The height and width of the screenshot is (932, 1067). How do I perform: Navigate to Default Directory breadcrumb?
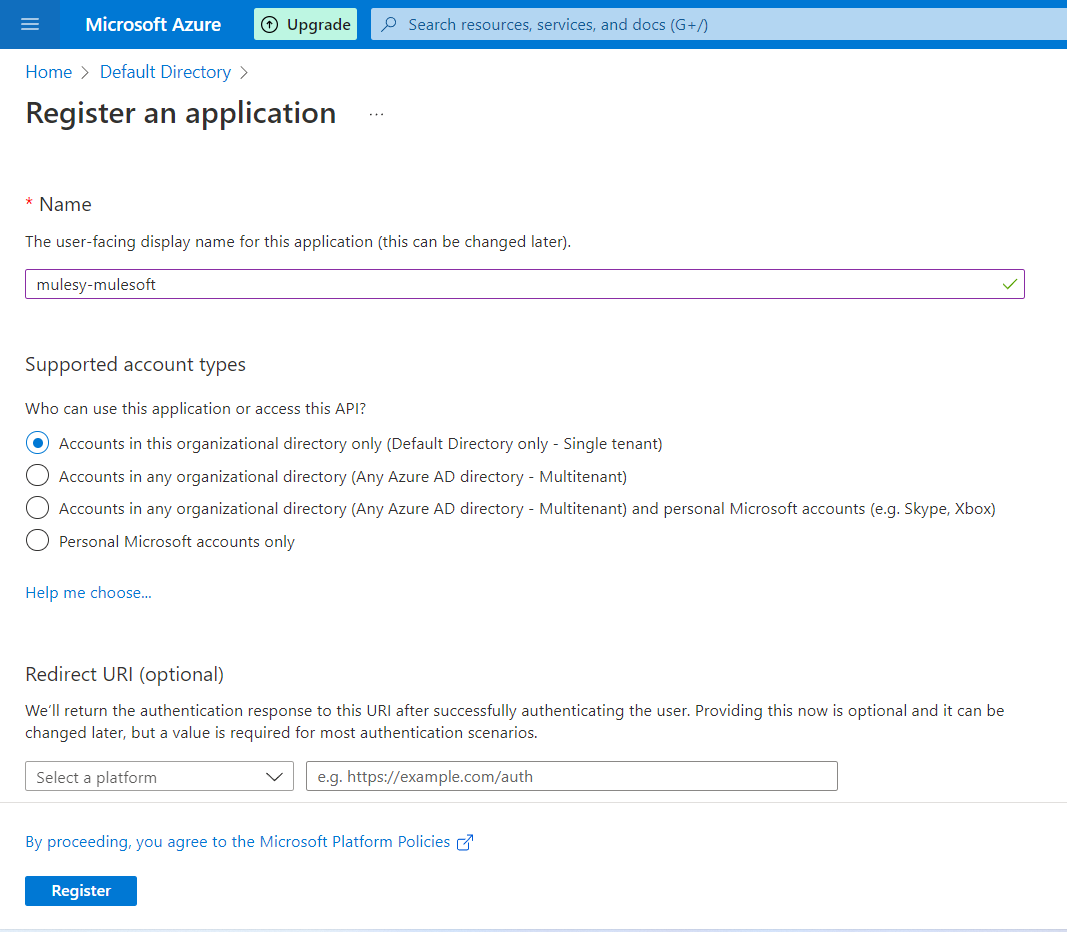tap(165, 72)
